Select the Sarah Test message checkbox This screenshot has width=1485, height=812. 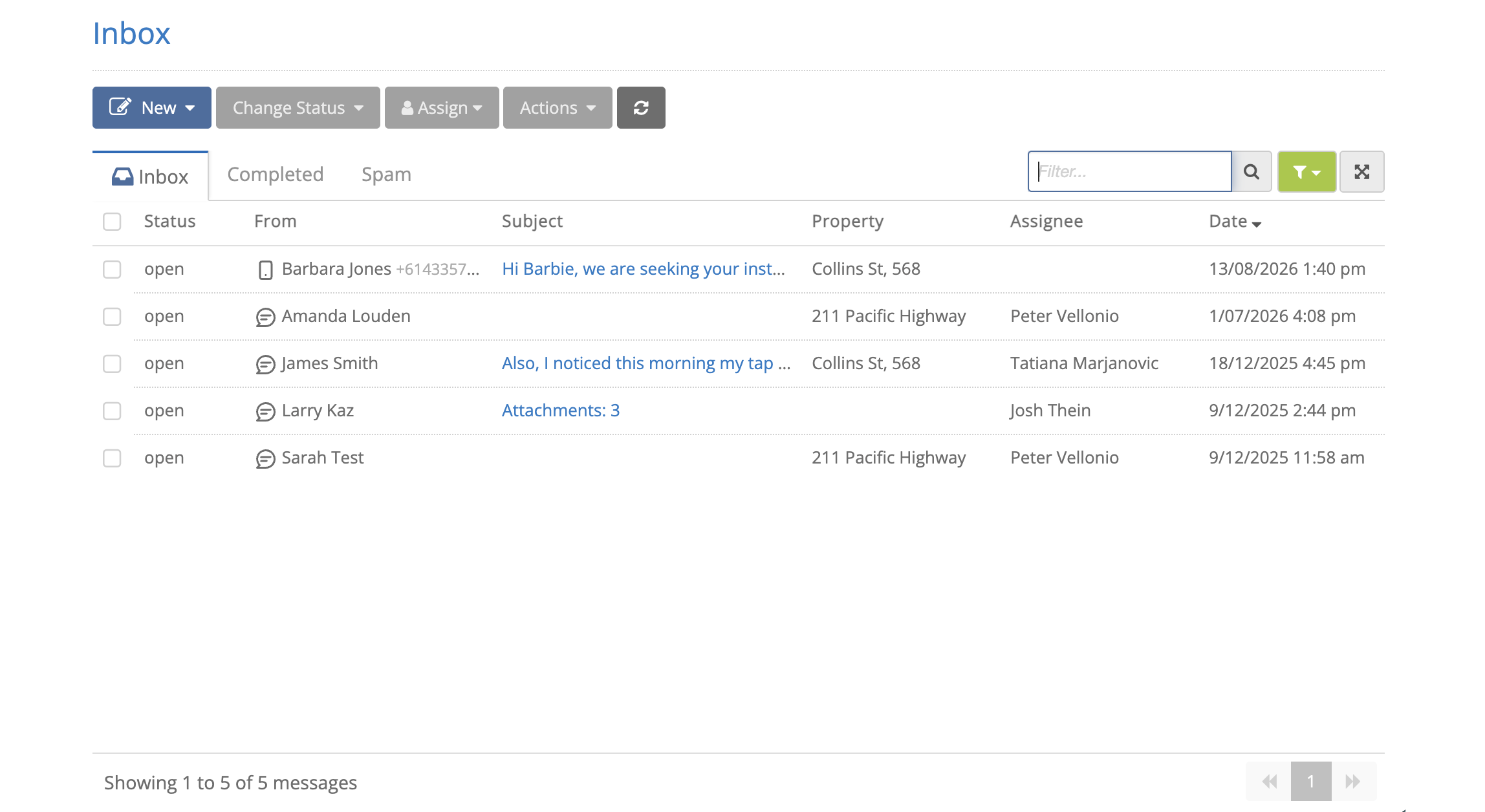112,458
